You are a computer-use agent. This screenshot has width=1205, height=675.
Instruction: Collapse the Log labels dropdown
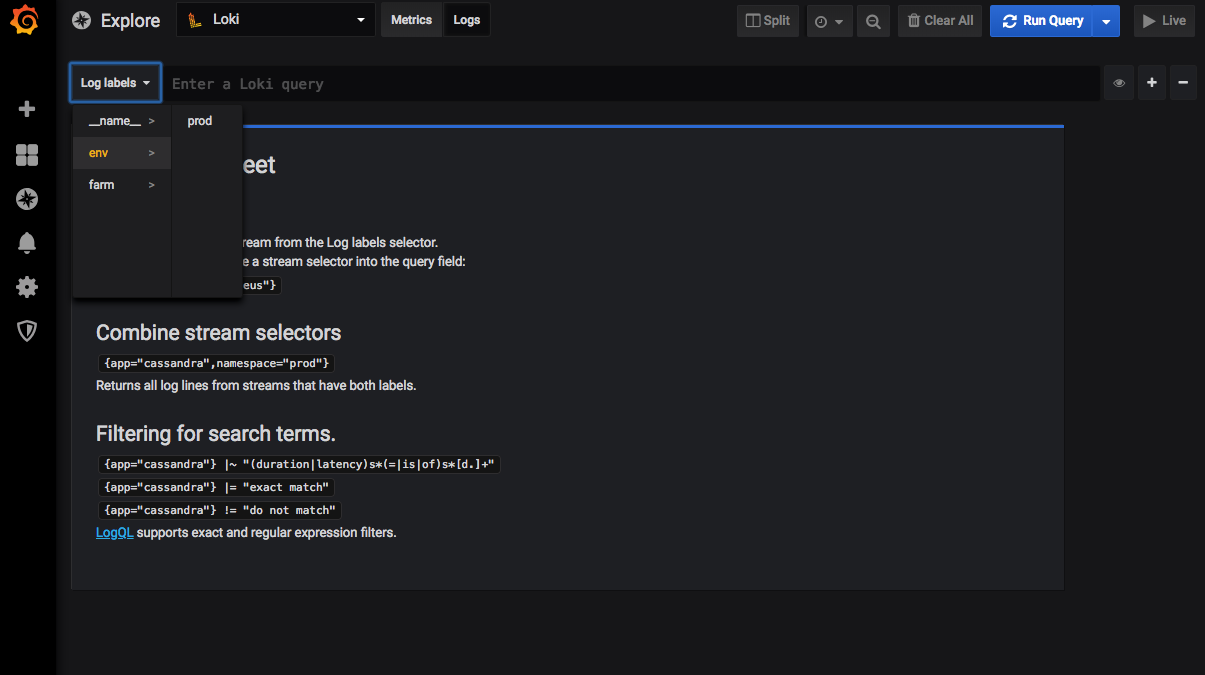[115, 83]
